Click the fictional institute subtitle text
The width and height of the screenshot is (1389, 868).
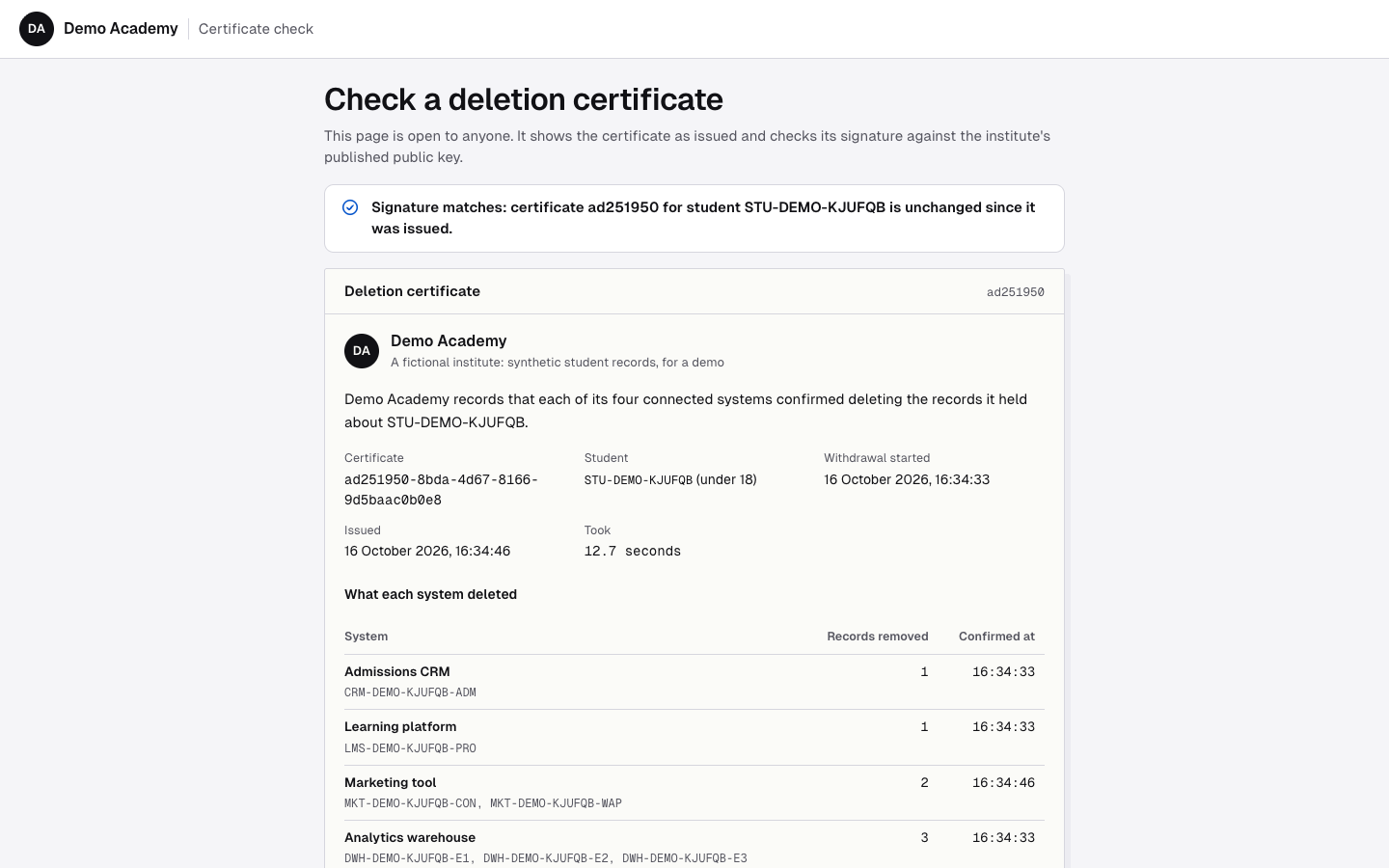(558, 363)
